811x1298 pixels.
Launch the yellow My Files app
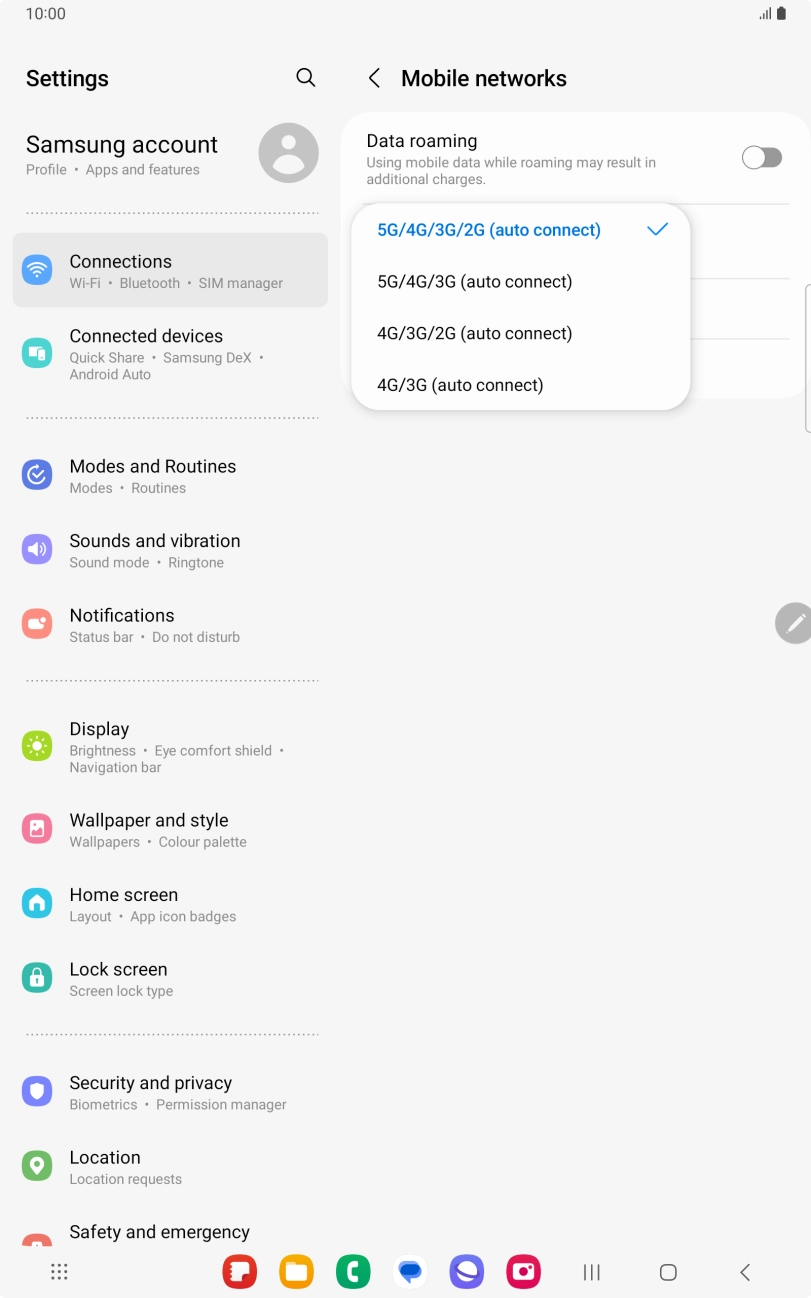[x=296, y=1272]
